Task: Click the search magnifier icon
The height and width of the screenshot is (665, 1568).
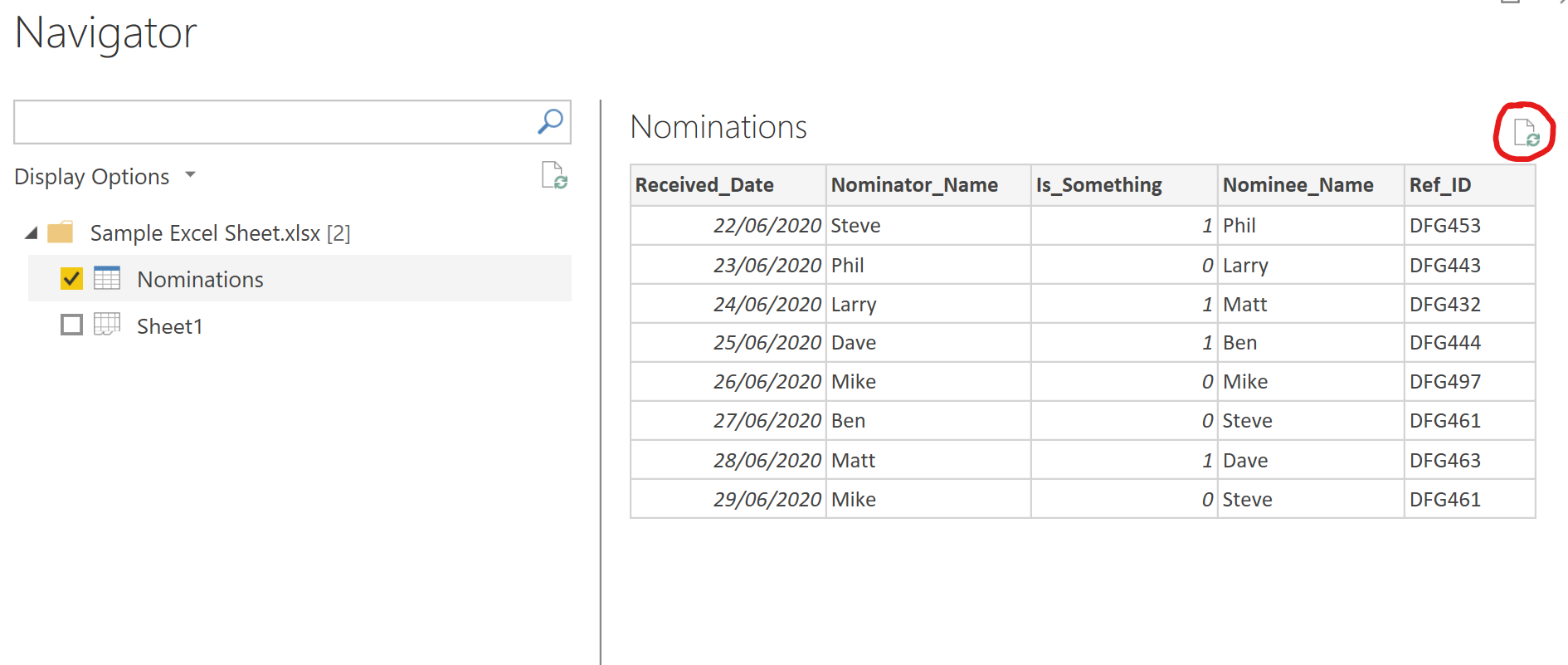Action: point(550,122)
